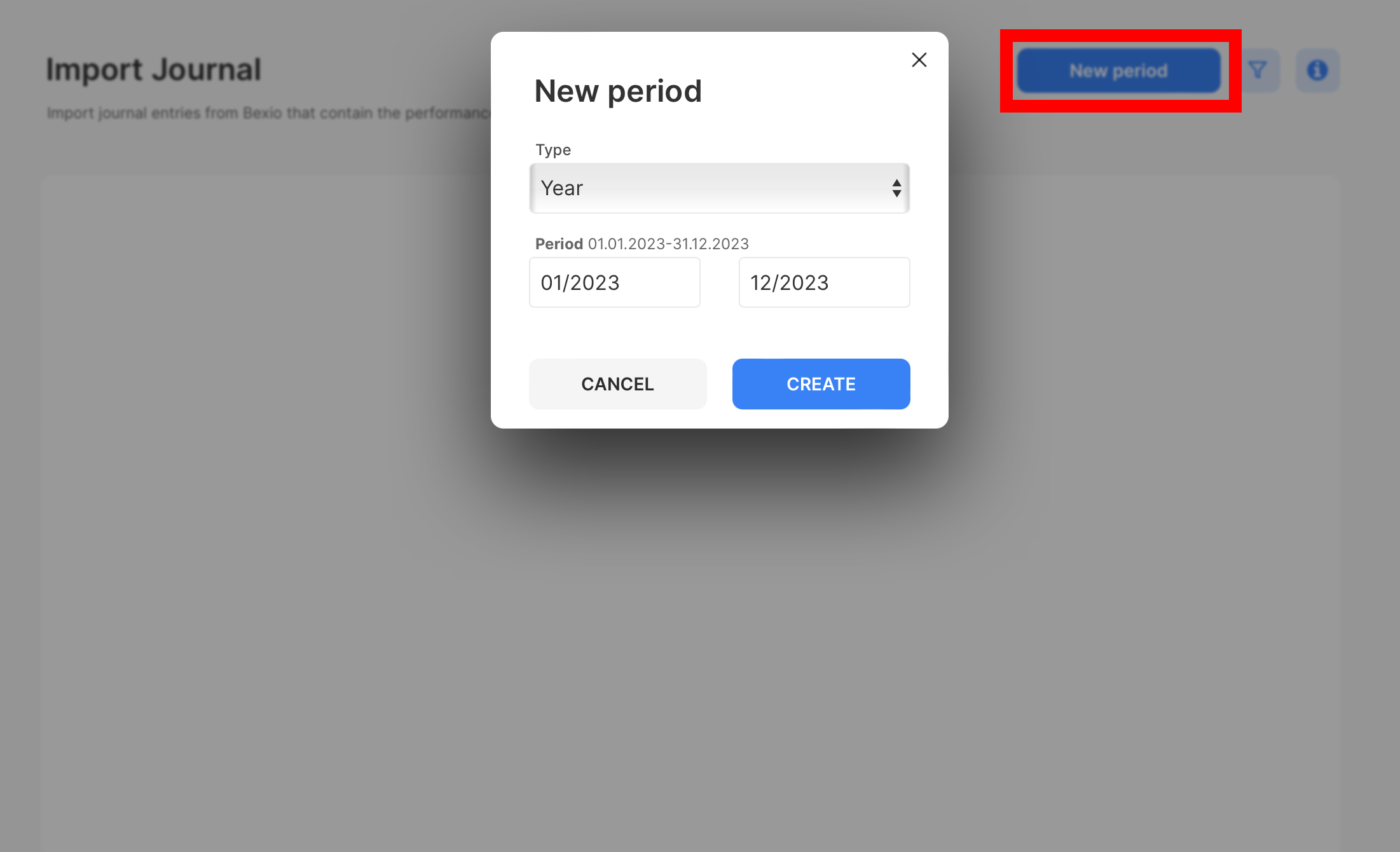The width and height of the screenshot is (1400, 852).
Task: Click the 01.01.2023-31.12.2023 date range text
Action: coord(668,244)
